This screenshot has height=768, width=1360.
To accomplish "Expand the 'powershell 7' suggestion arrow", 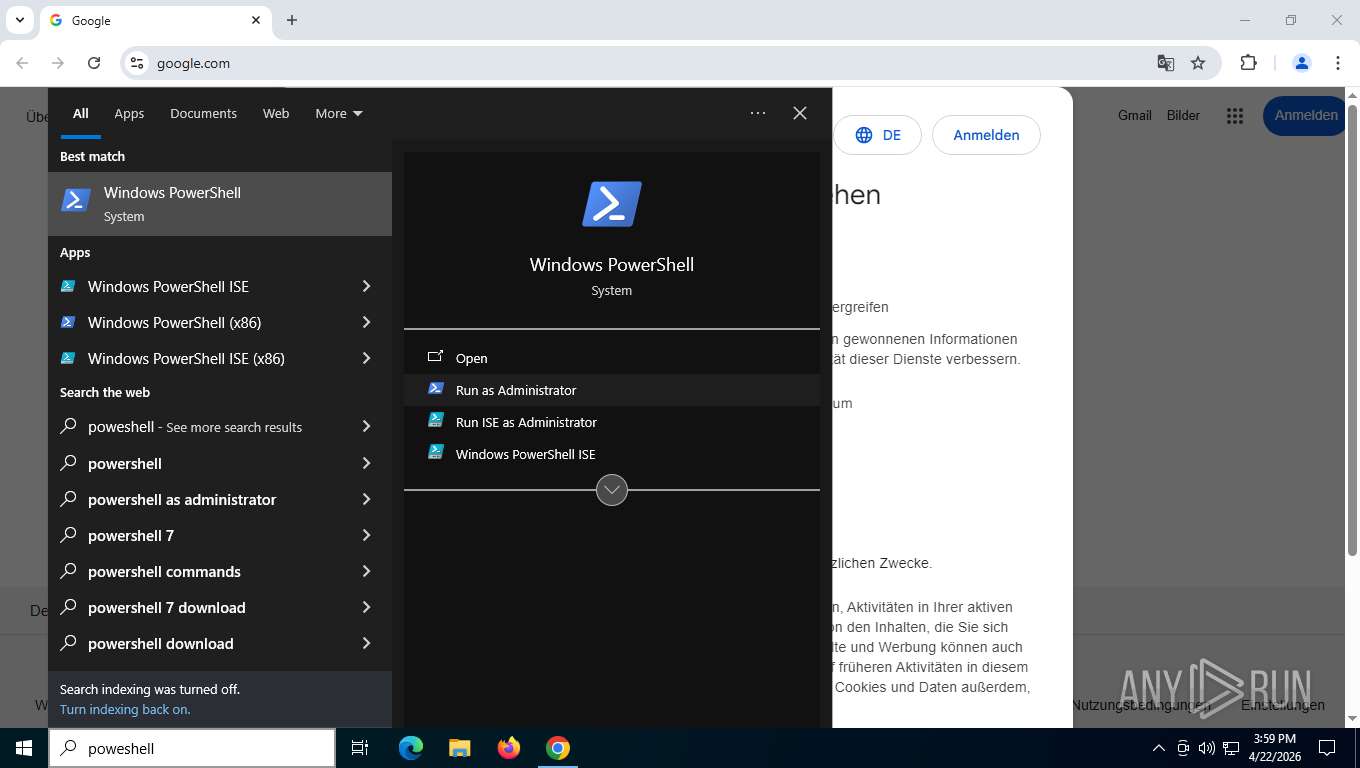I will tap(366, 535).
